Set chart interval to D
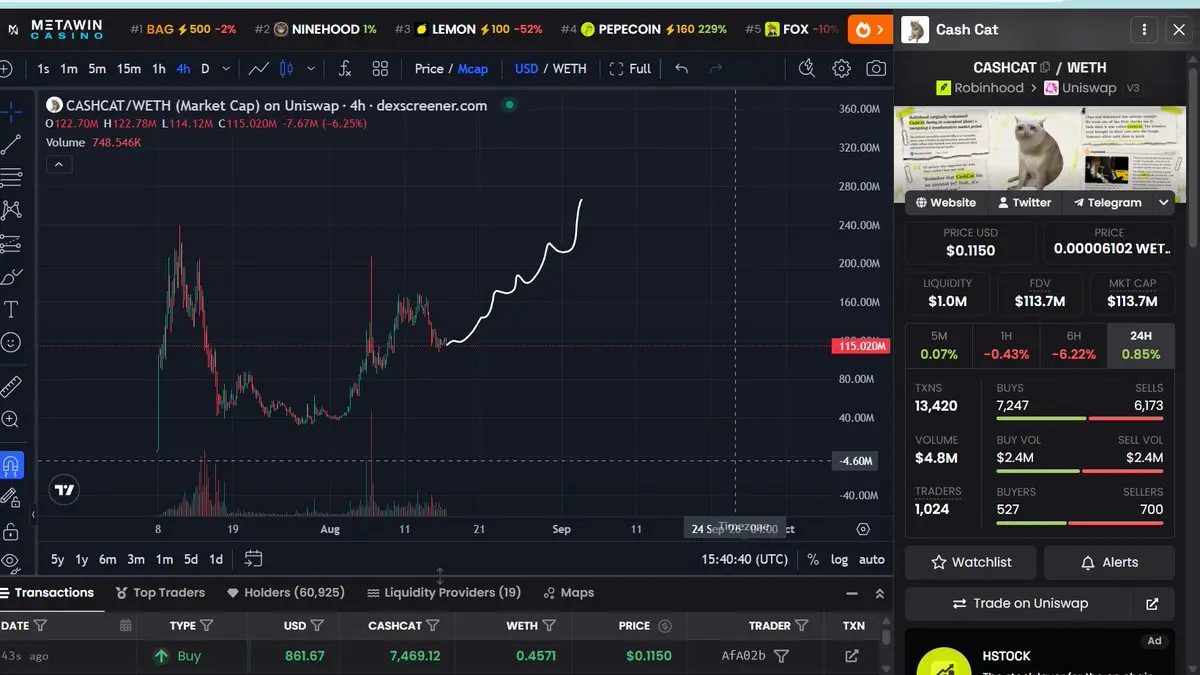 (205, 69)
